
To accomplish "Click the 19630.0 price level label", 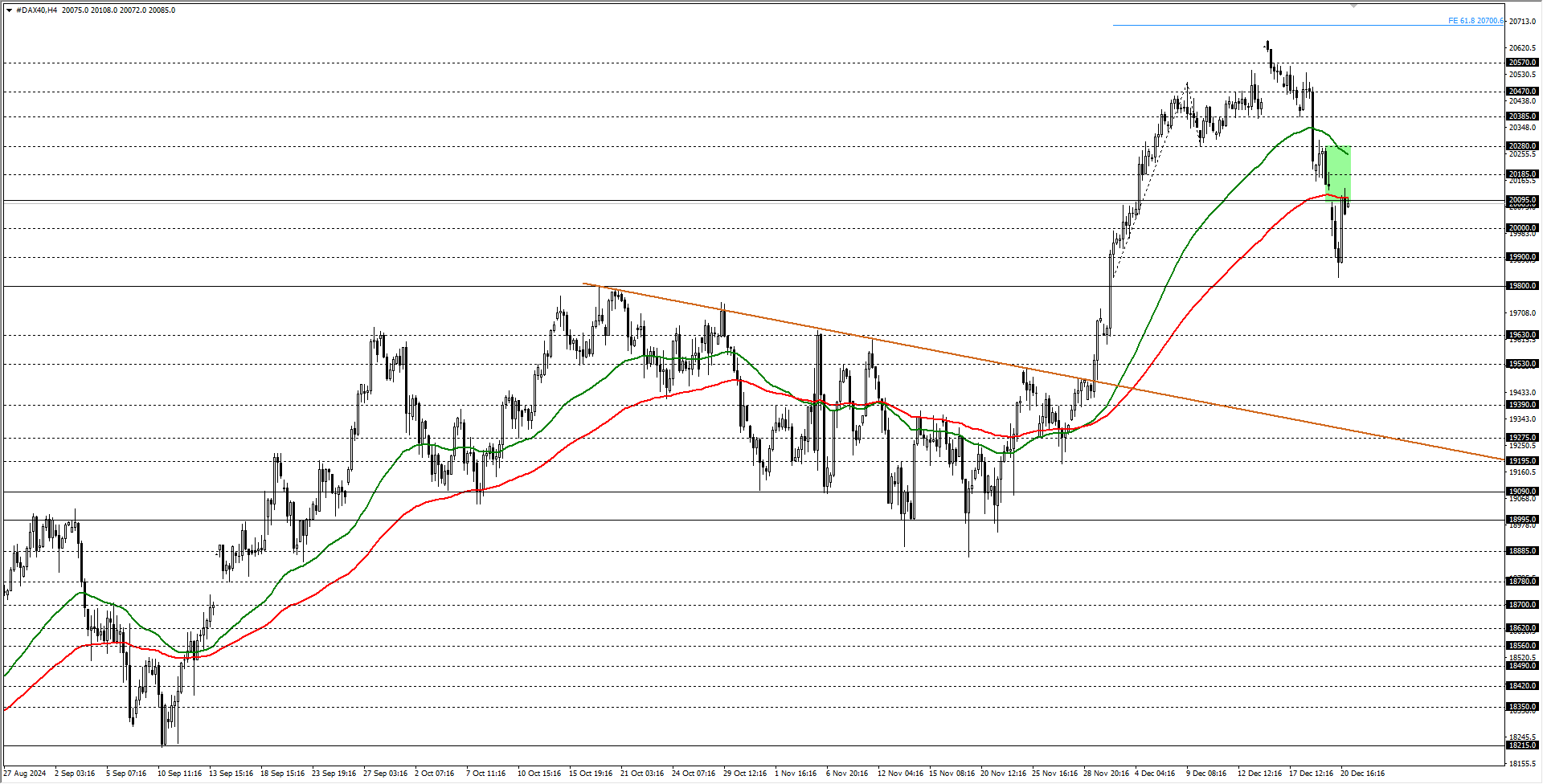I will (x=1522, y=335).
